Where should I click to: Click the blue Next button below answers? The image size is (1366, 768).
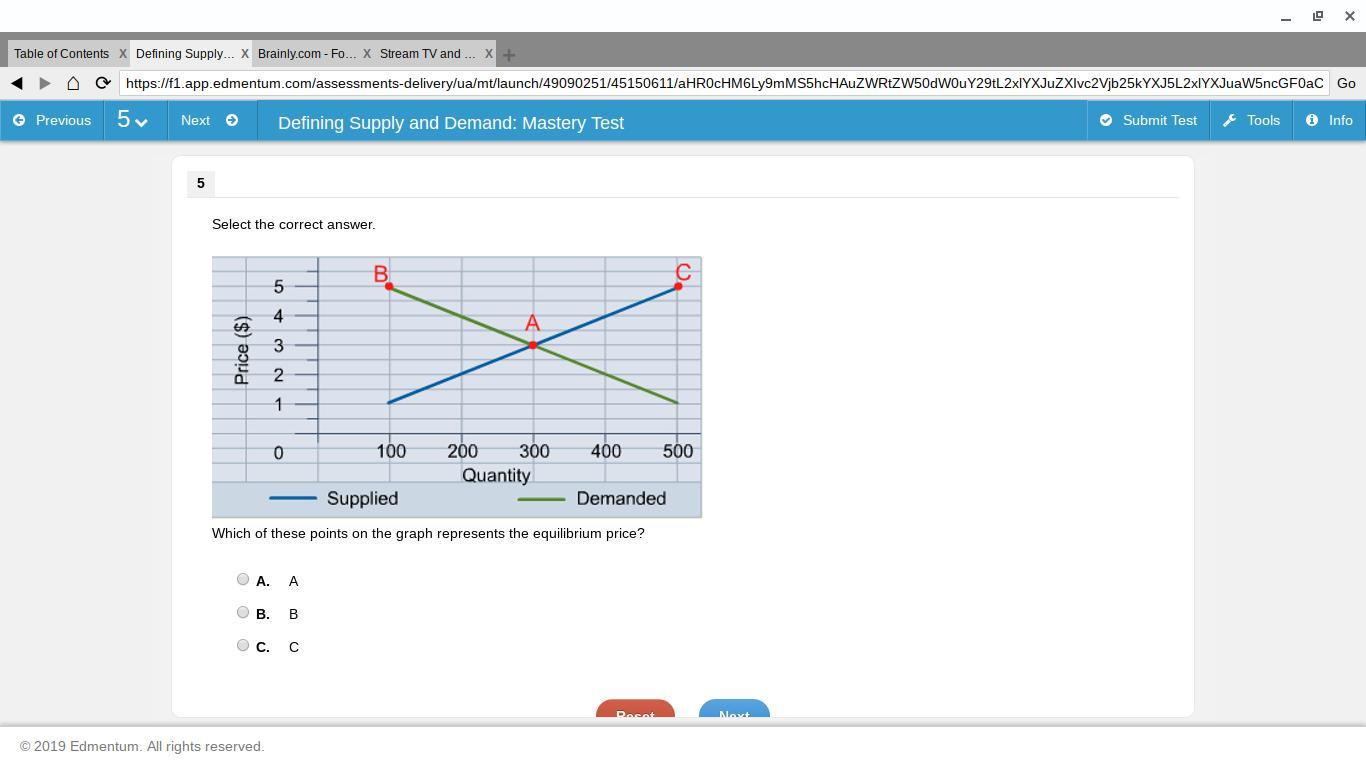(x=734, y=709)
